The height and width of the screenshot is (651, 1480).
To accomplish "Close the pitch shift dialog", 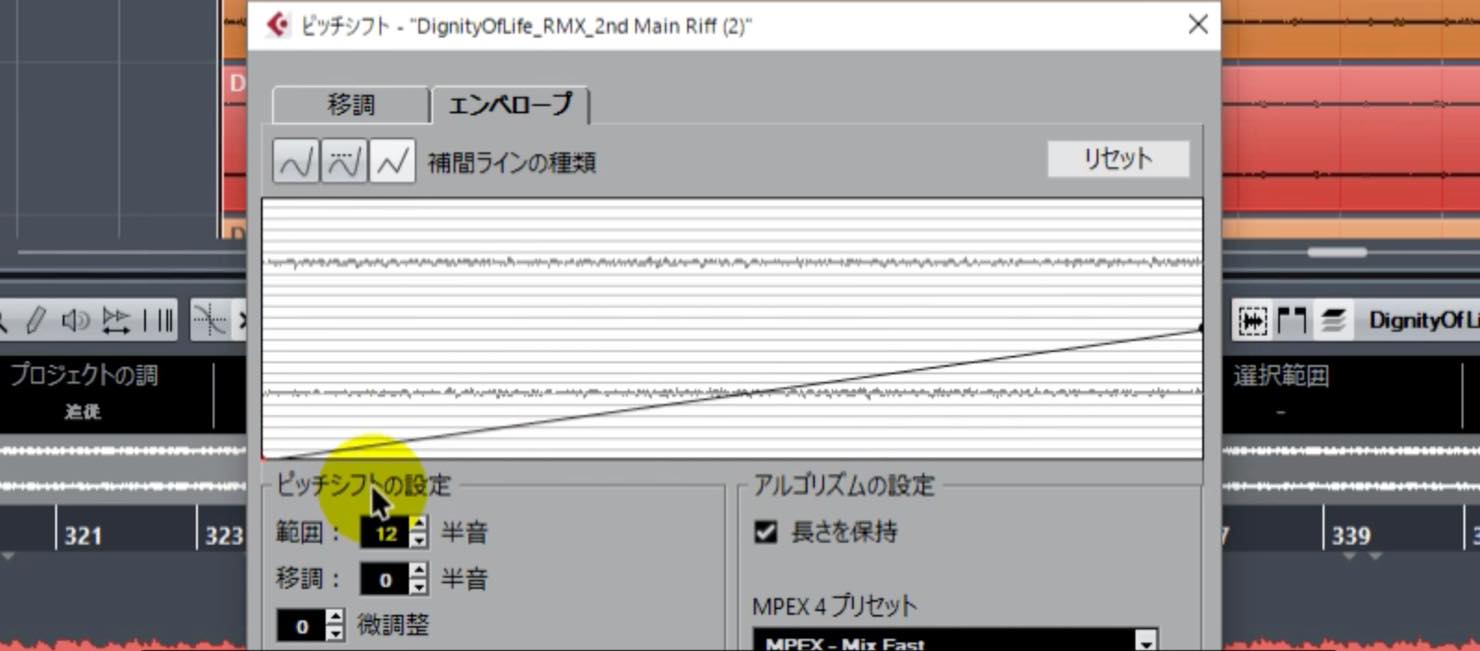I will 1198,25.
